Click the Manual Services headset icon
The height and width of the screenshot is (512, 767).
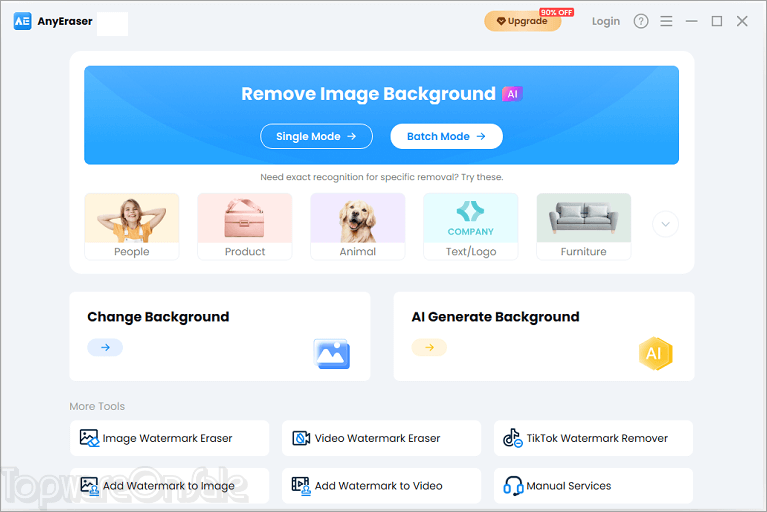pos(513,486)
